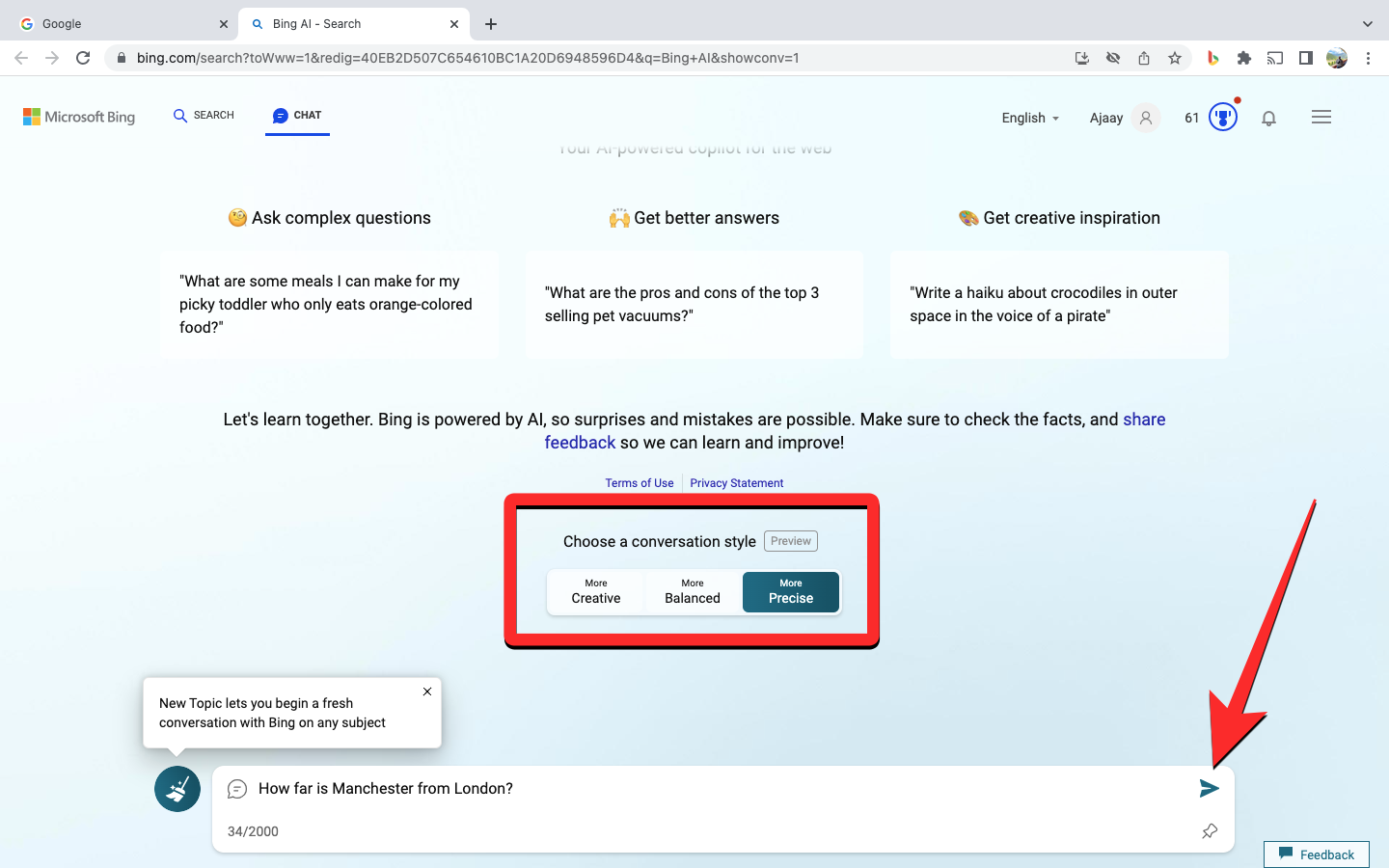The width and height of the screenshot is (1389, 868).
Task: Open the Ajaay account profile icon
Action: click(1146, 118)
